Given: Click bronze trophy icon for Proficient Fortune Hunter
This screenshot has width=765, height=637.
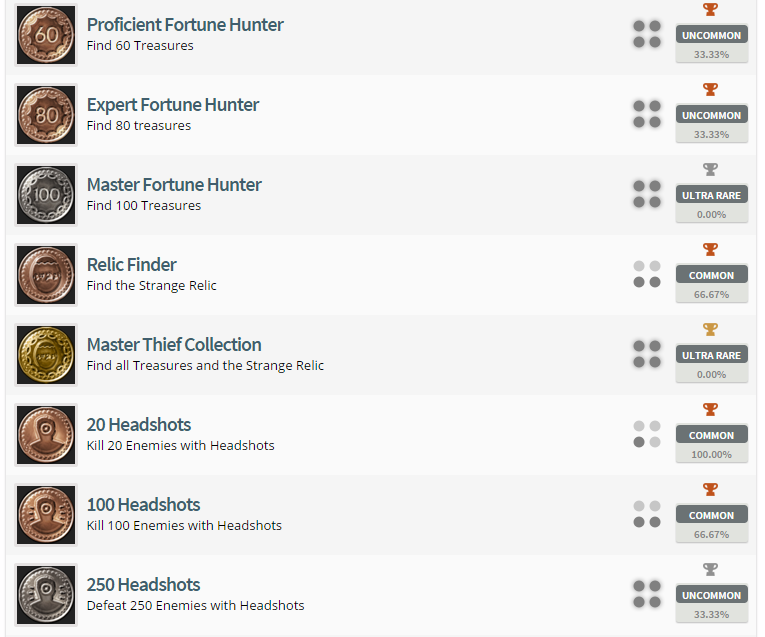Looking at the screenshot, I should pyautogui.click(x=710, y=9).
